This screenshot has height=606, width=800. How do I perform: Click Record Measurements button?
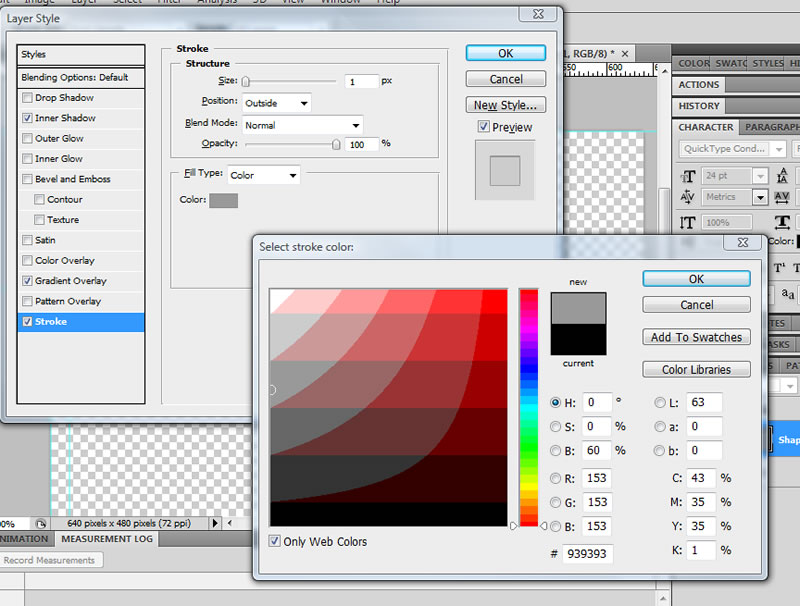49,560
